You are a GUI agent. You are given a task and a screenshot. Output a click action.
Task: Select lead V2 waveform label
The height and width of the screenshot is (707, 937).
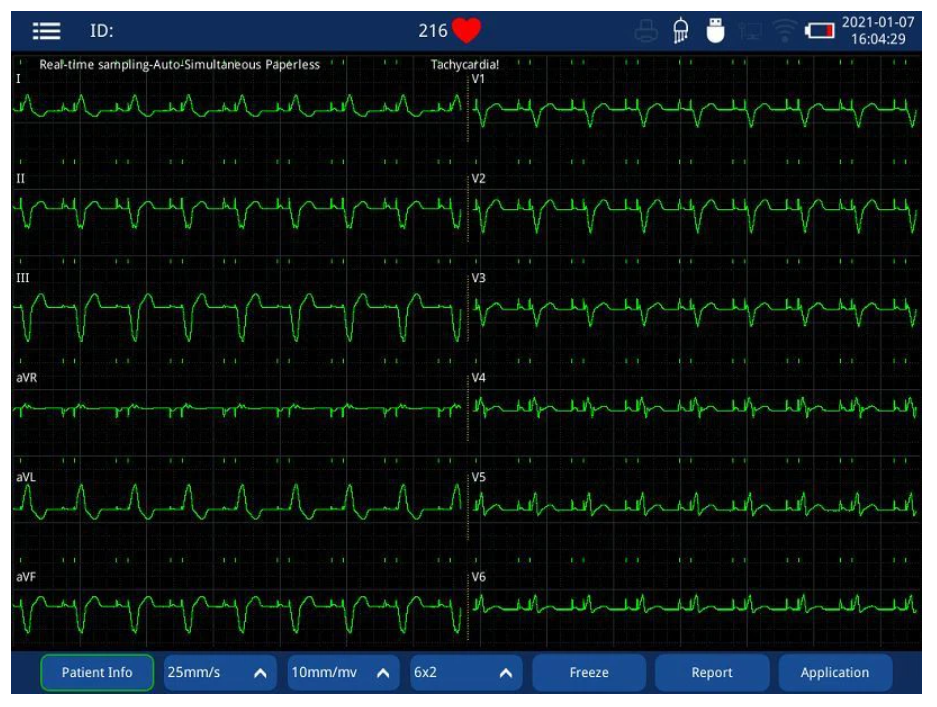pyautogui.click(x=479, y=179)
